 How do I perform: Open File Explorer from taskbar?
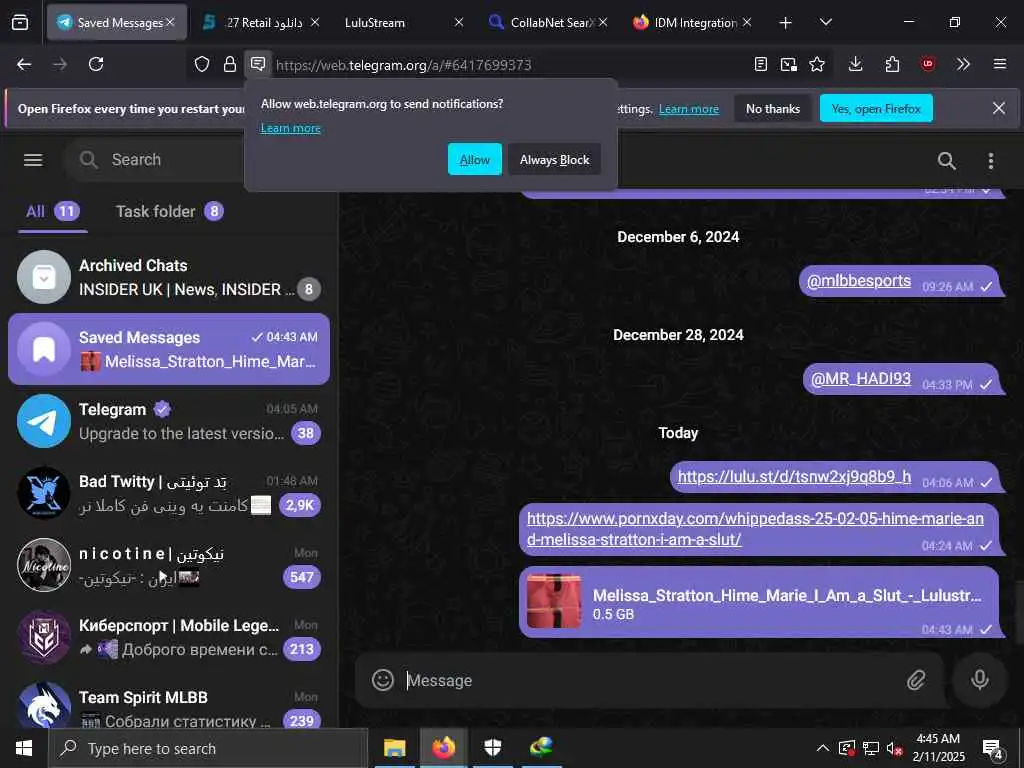click(394, 748)
